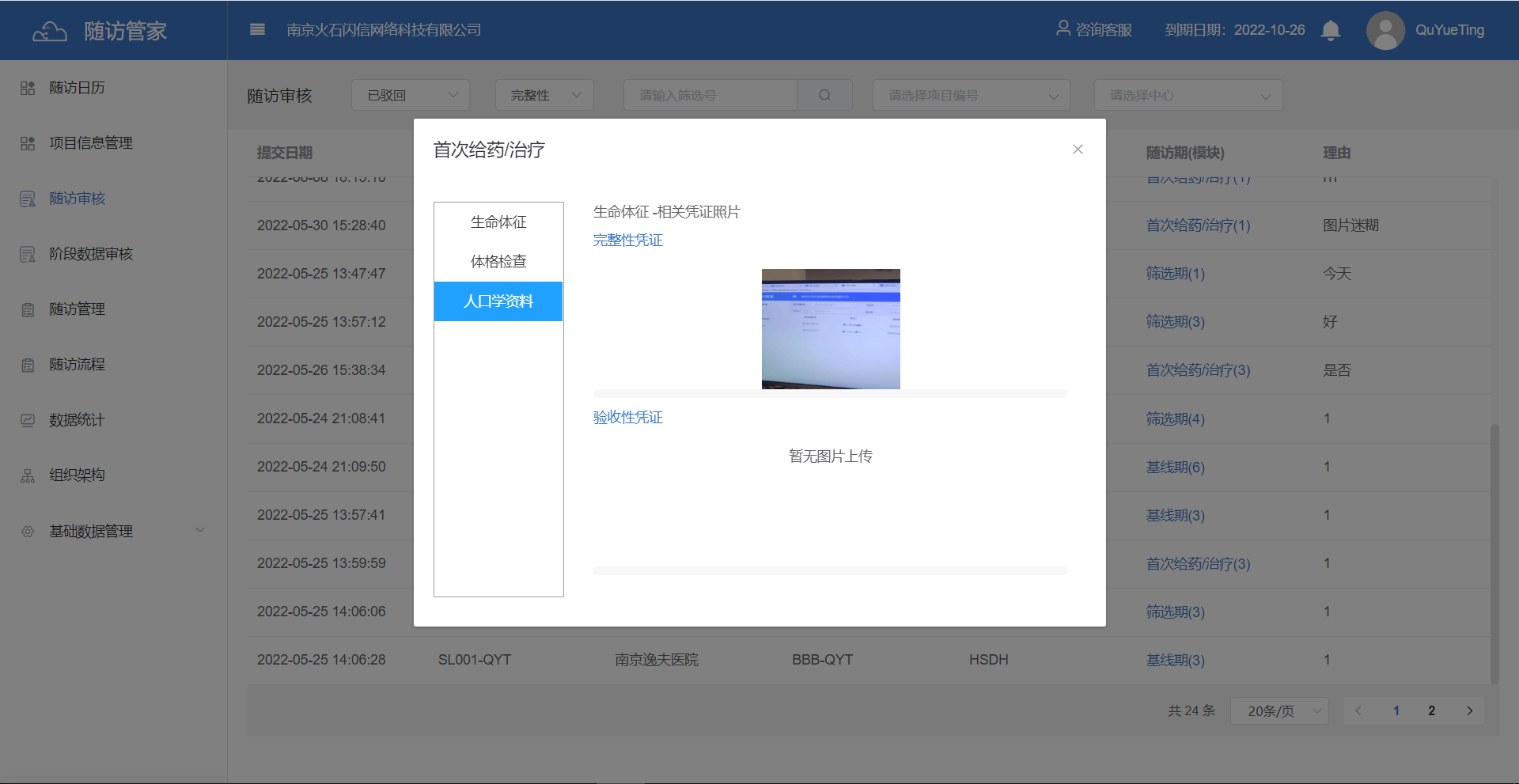The image size is (1519, 784).
Task: Open the 请选择项目编号 dropdown
Action: pyautogui.click(x=971, y=95)
